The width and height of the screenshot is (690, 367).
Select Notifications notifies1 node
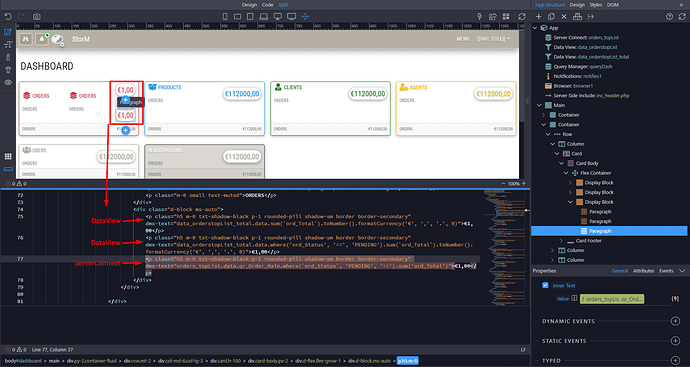[573, 76]
